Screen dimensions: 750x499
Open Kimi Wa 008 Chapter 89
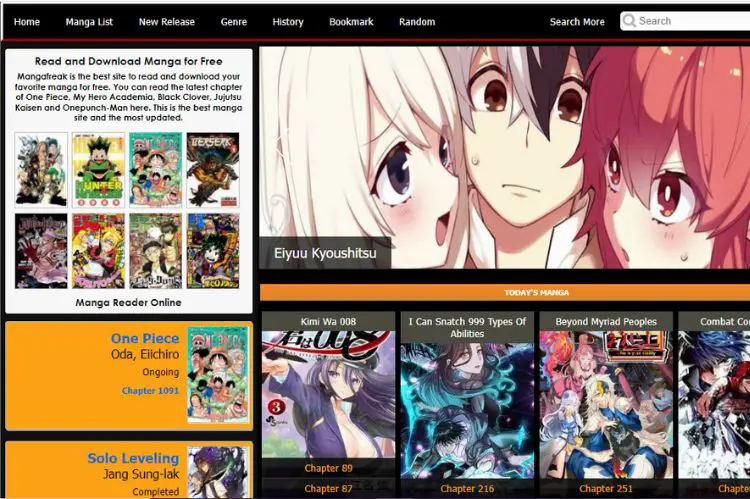point(329,468)
